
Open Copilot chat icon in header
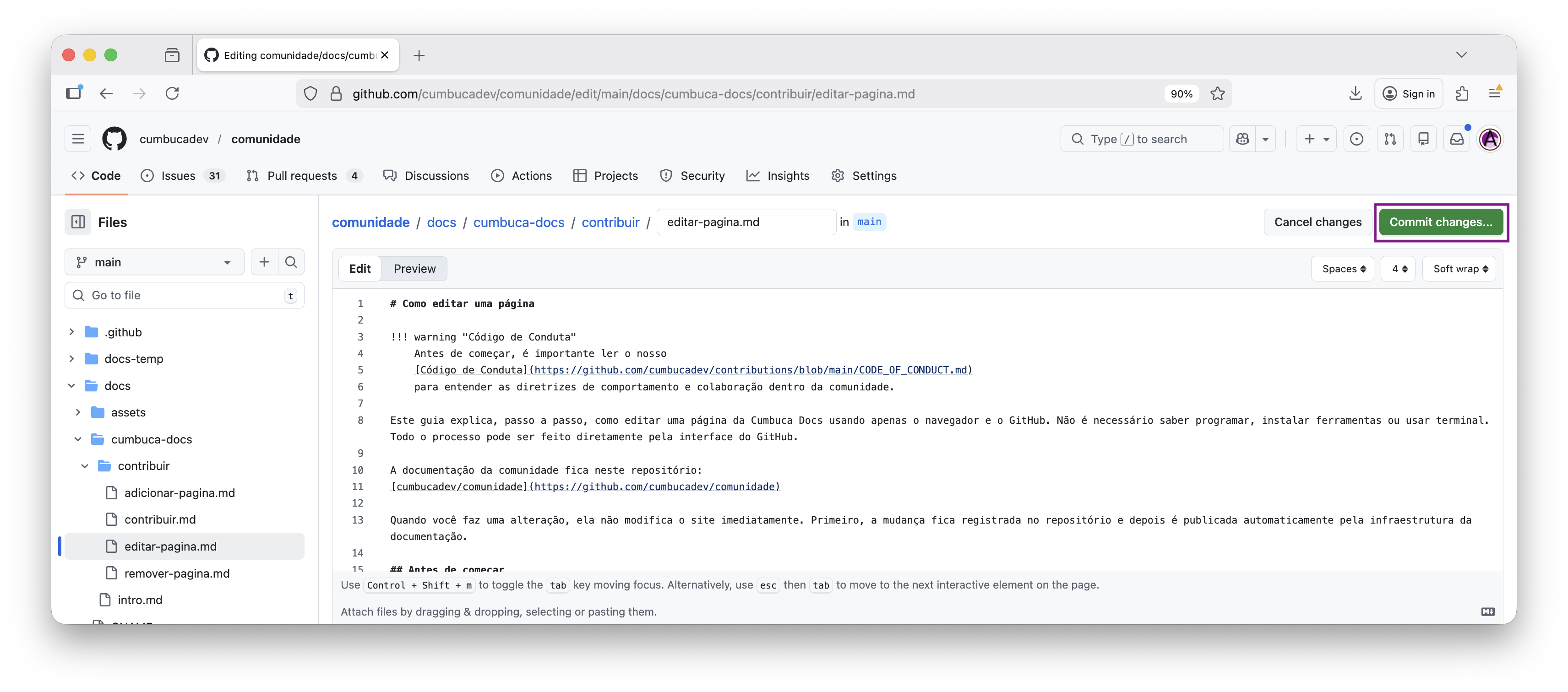pyautogui.click(x=1242, y=139)
